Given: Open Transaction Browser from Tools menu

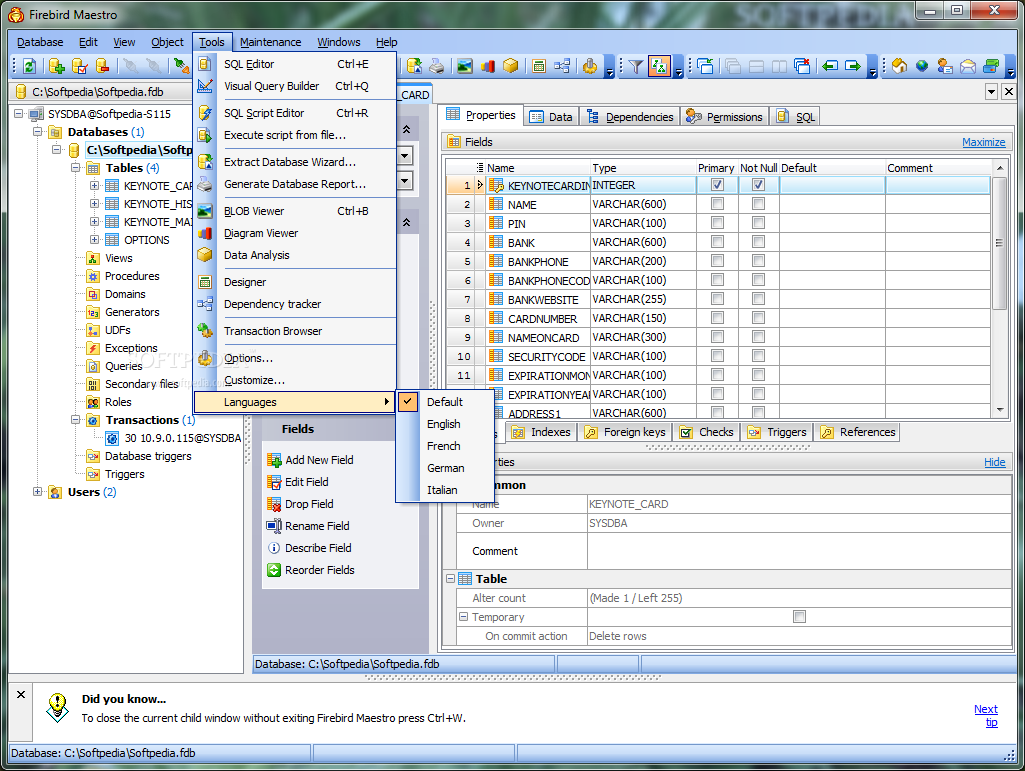Looking at the screenshot, I should point(296,331).
